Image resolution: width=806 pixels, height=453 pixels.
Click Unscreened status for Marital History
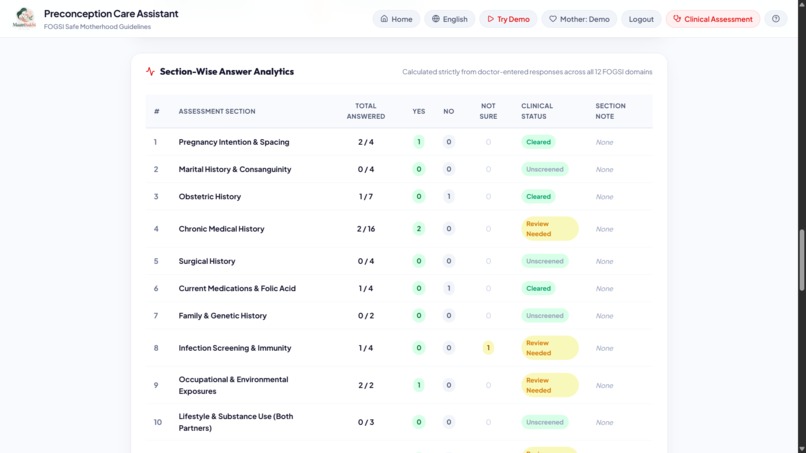544,169
